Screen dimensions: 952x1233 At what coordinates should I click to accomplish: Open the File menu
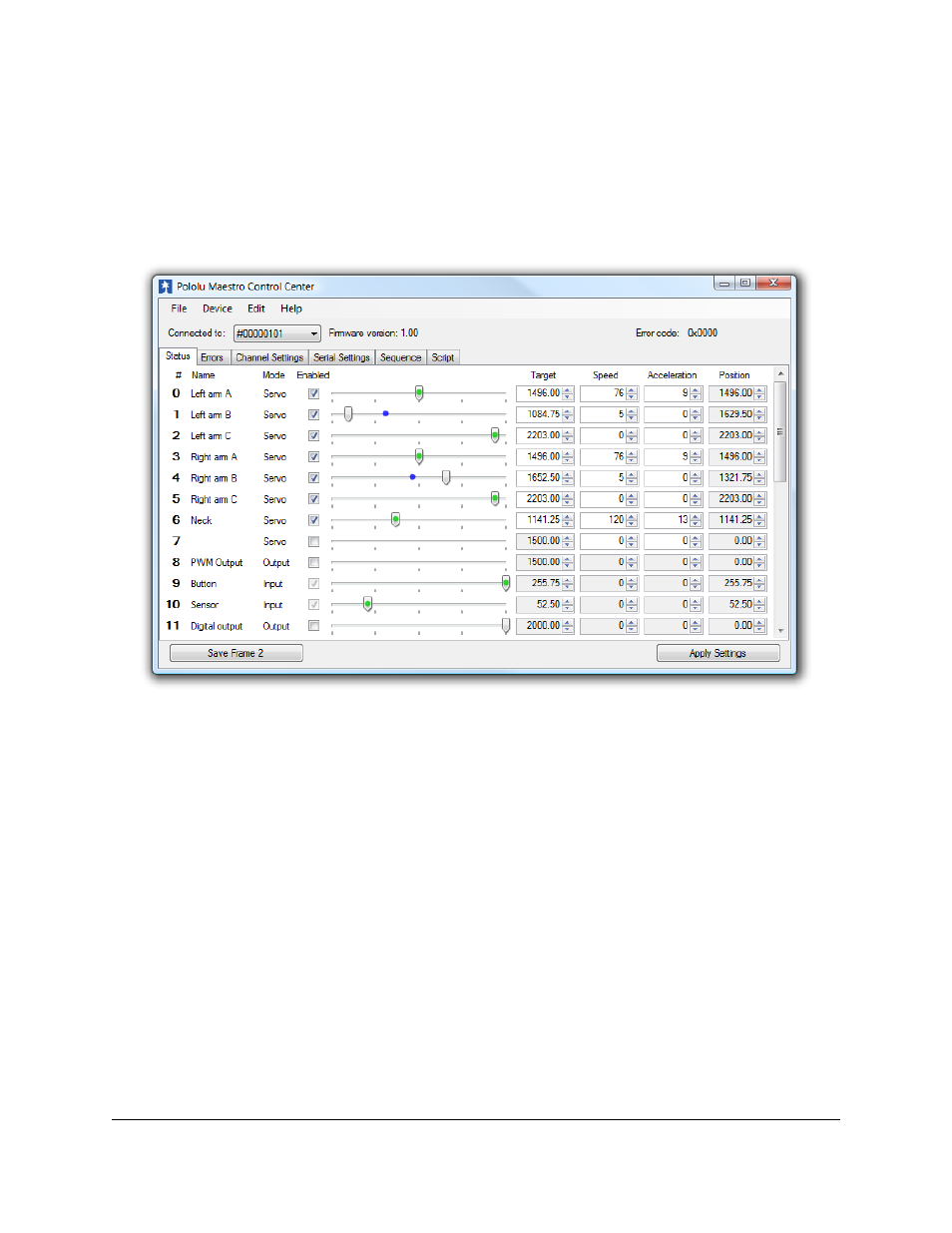coord(179,308)
